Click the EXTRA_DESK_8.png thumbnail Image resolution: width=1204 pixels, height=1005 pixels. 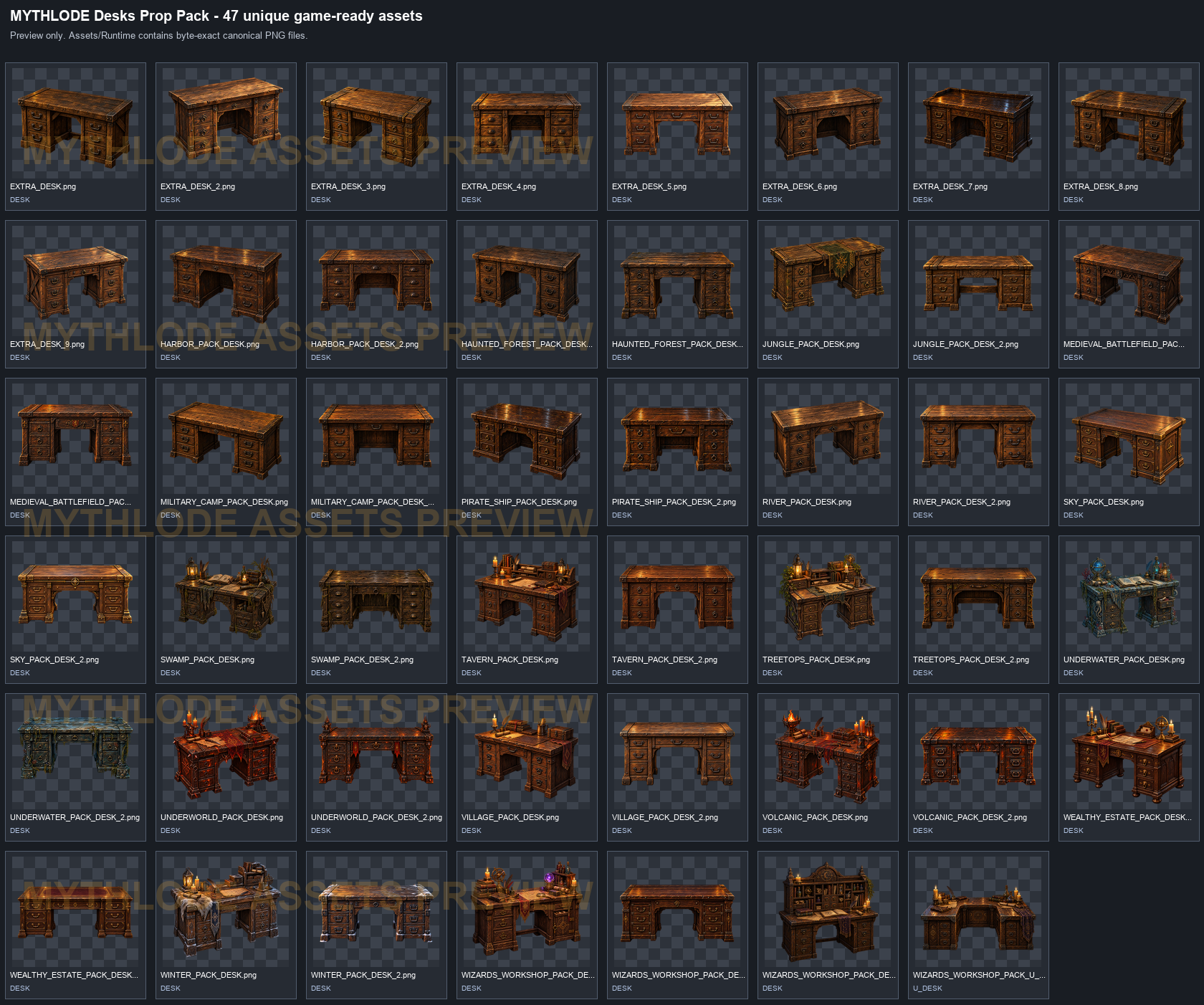point(1129,123)
